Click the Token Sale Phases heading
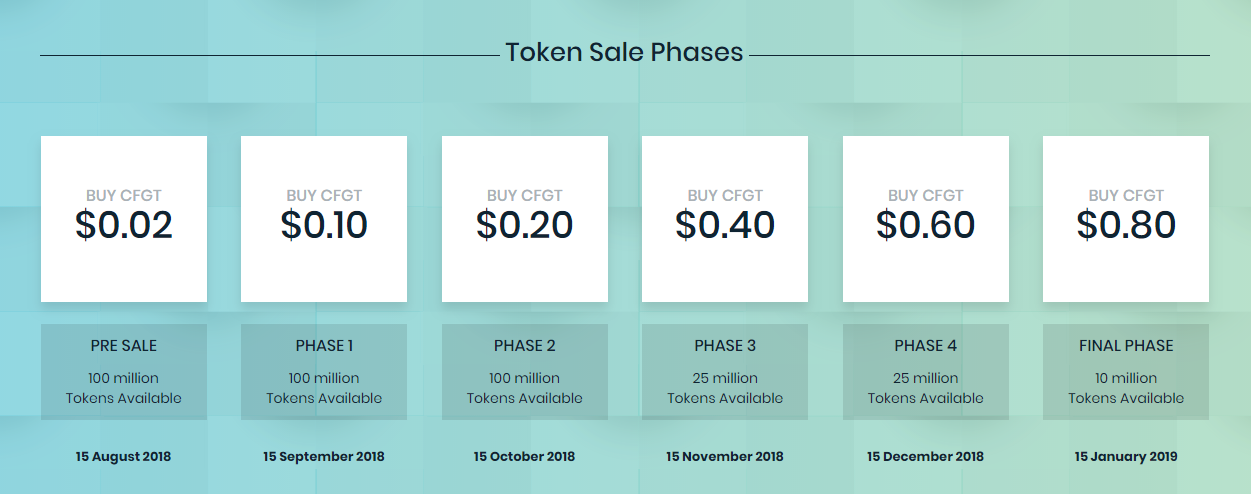The height and width of the screenshot is (494, 1251). pos(624,52)
